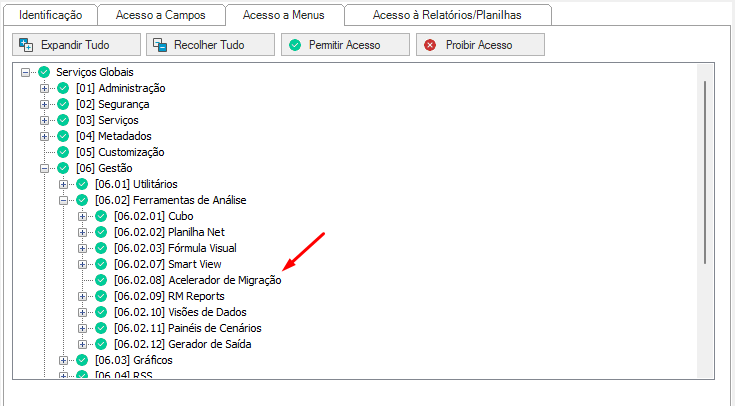This screenshot has width=735, height=406.
Task: Expand the [06.02.09] RM Reports node
Action: pyautogui.click(x=82, y=296)
